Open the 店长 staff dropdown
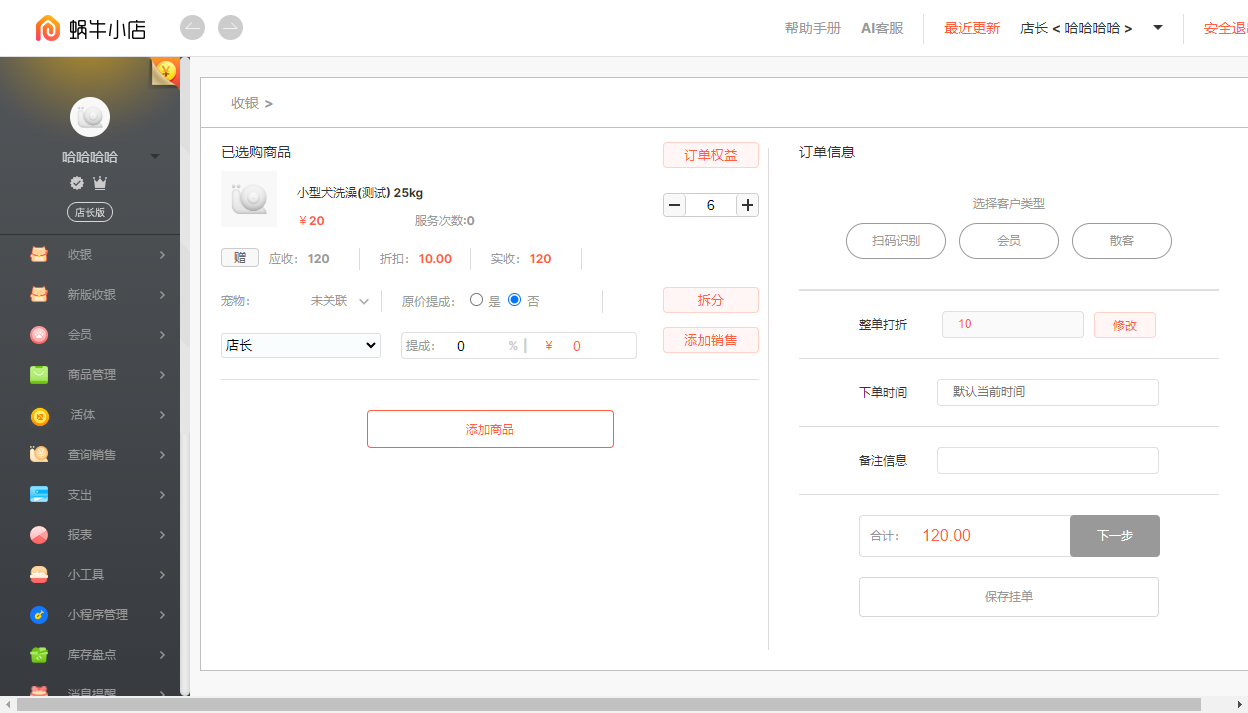 point(301,345)
